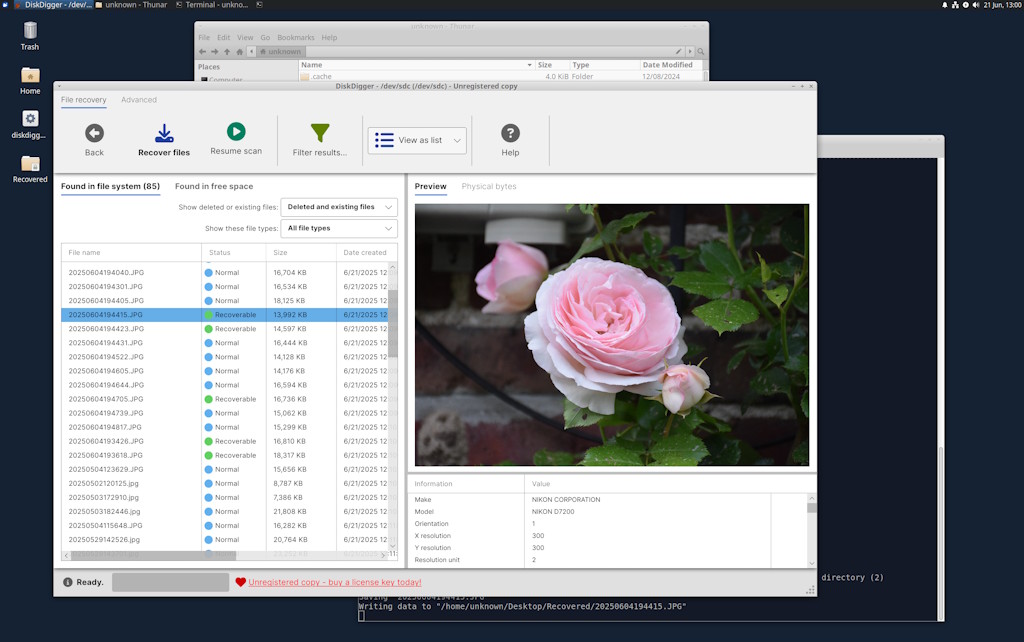Image resolution: width=1024 pixels, height=642 pixels.
Task: Click the Thunar taskbar entry
Action: pos(135,5)
